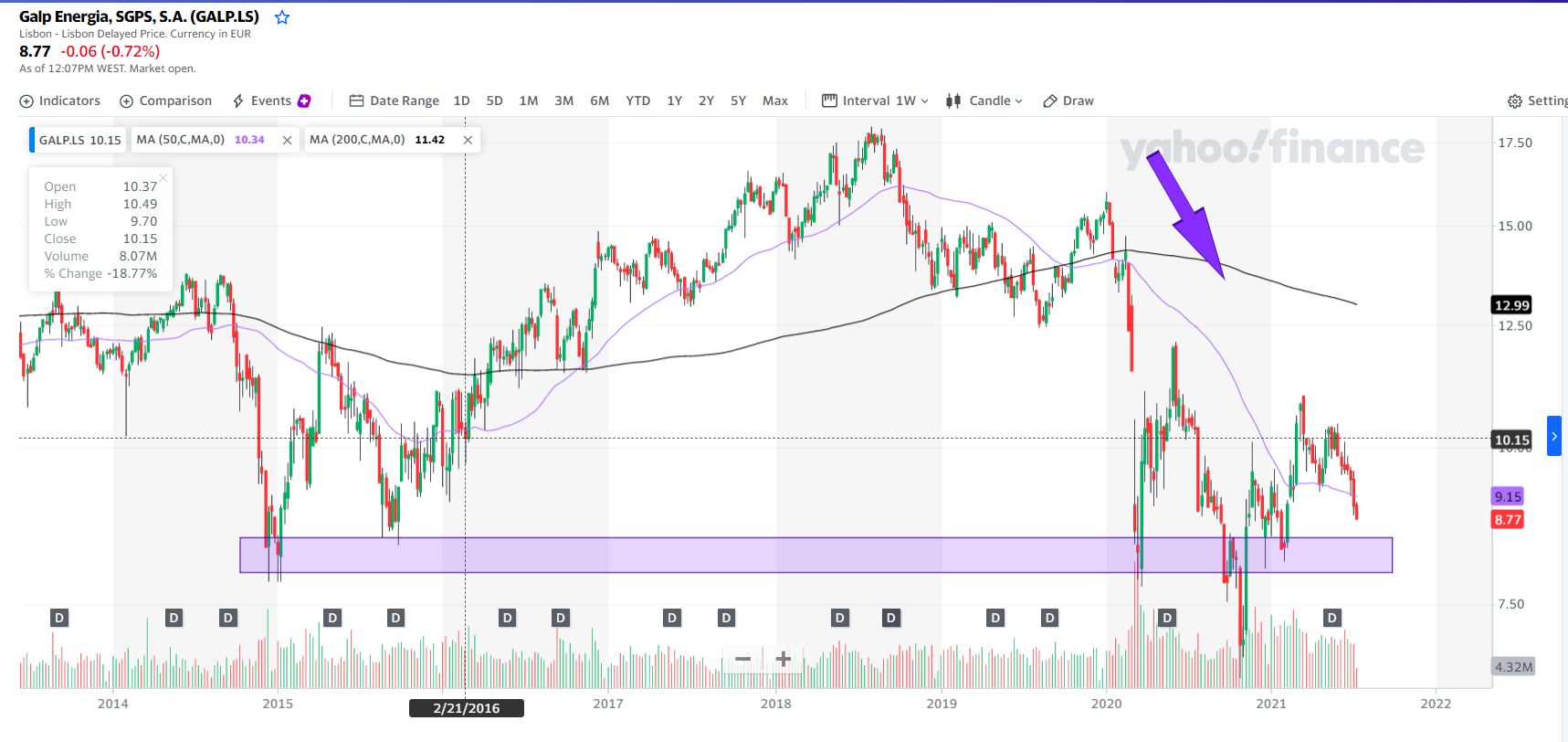Open the Indicators menu
The image size is (1568, 742).
tap(60, 101)
